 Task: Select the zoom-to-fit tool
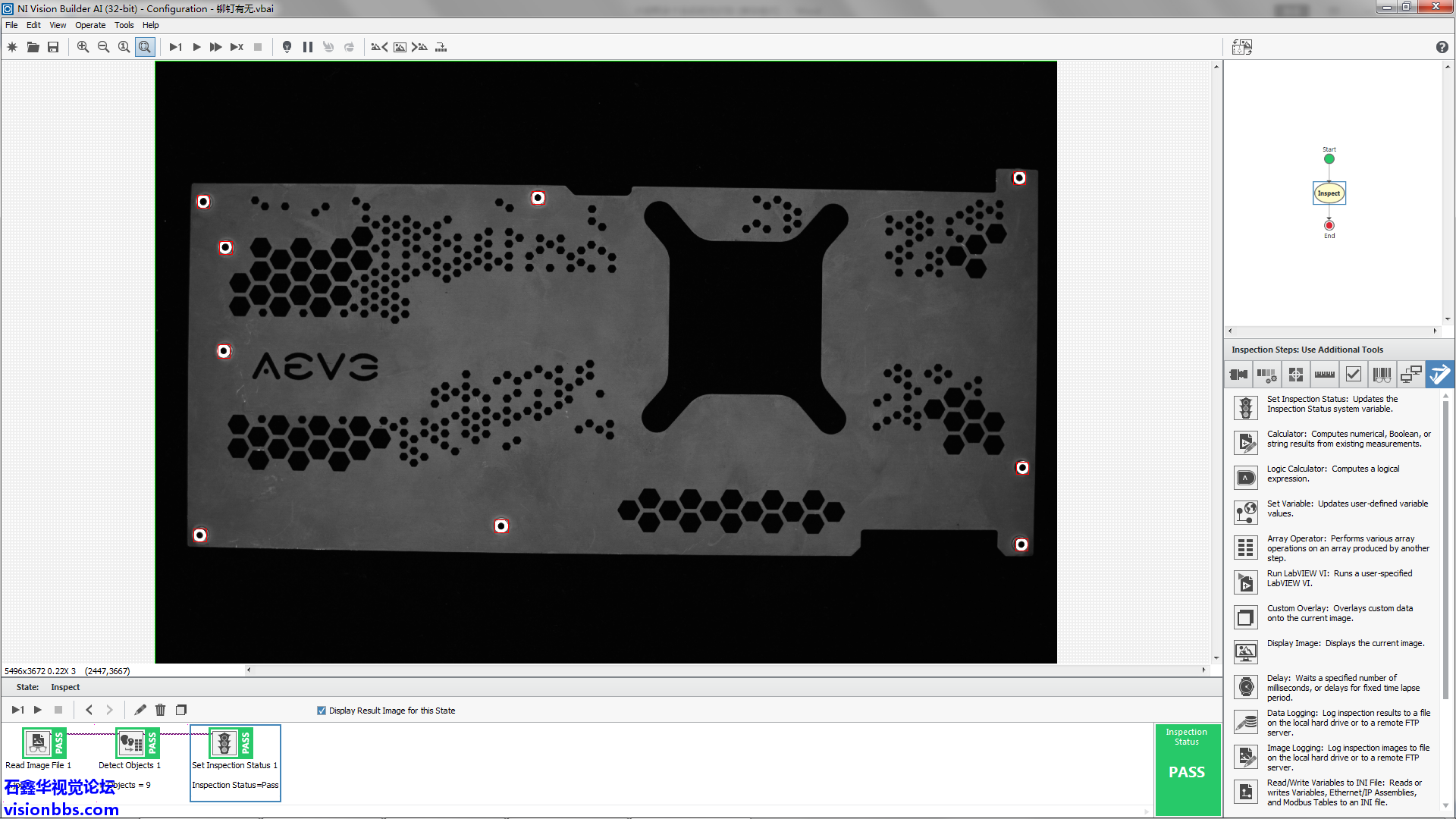145,47
